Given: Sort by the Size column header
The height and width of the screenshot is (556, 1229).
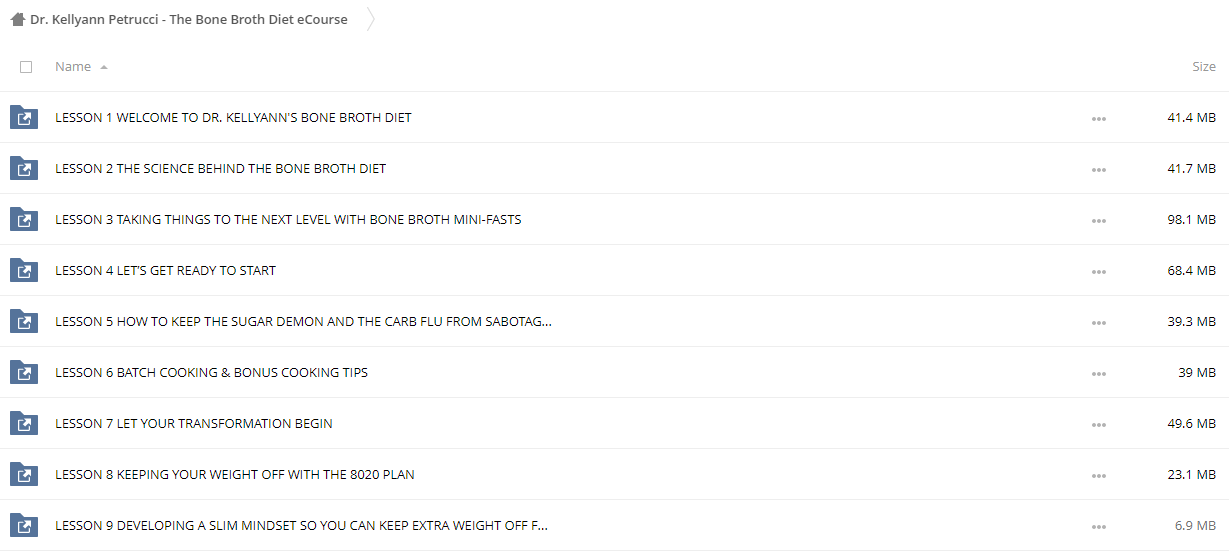Looking at the screenshot, I should (1204, 67).
